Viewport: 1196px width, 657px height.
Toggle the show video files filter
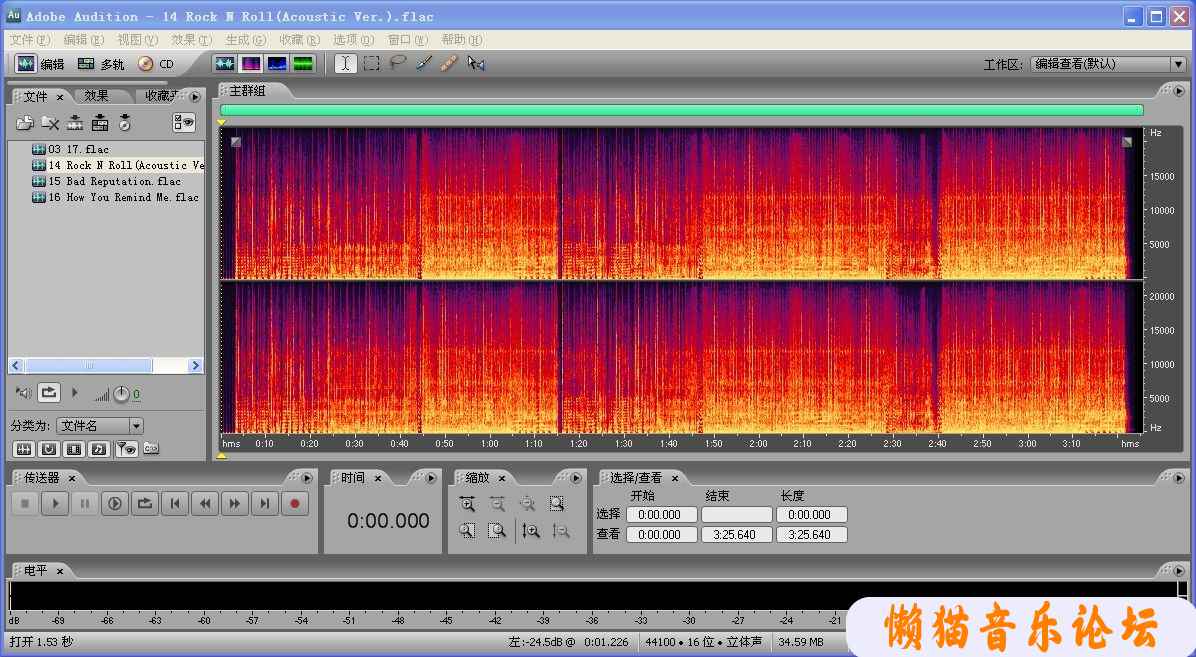[x=74, y=449]
